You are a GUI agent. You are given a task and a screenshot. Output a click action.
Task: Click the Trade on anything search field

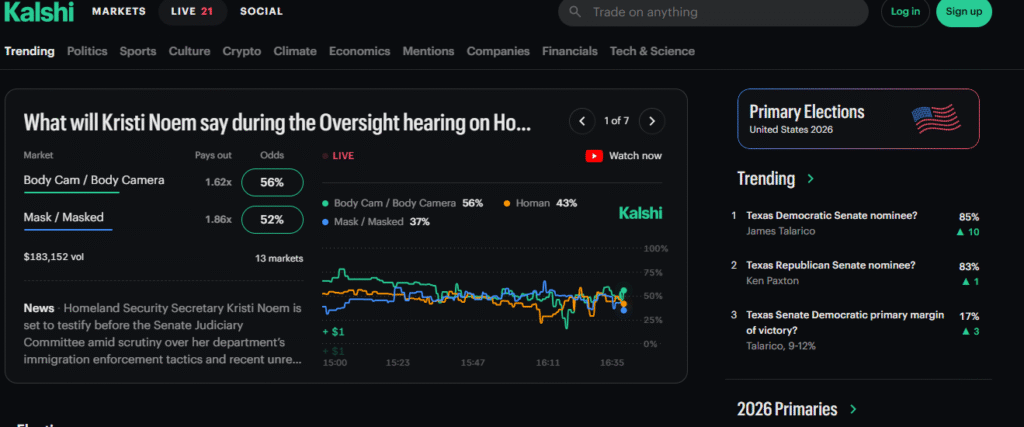(713, 12)
